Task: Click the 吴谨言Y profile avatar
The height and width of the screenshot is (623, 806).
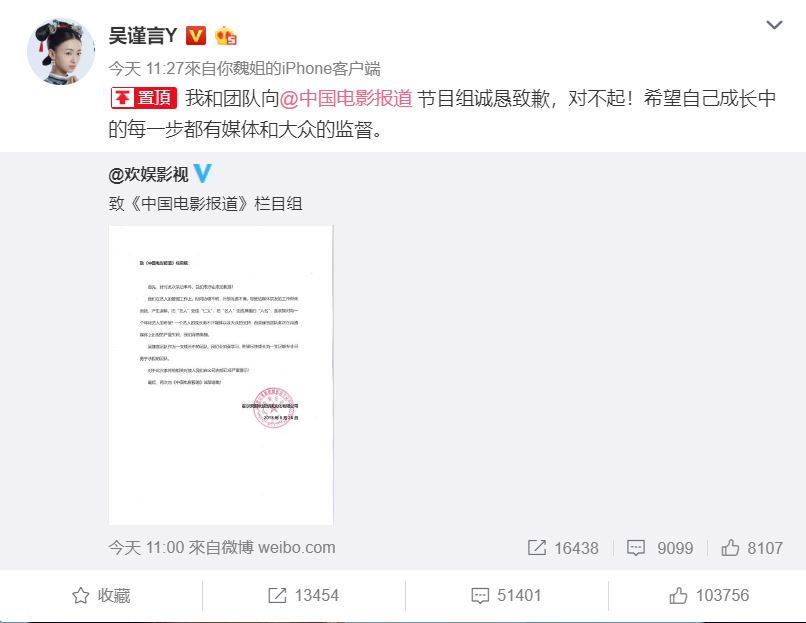Action: [61, 51]
